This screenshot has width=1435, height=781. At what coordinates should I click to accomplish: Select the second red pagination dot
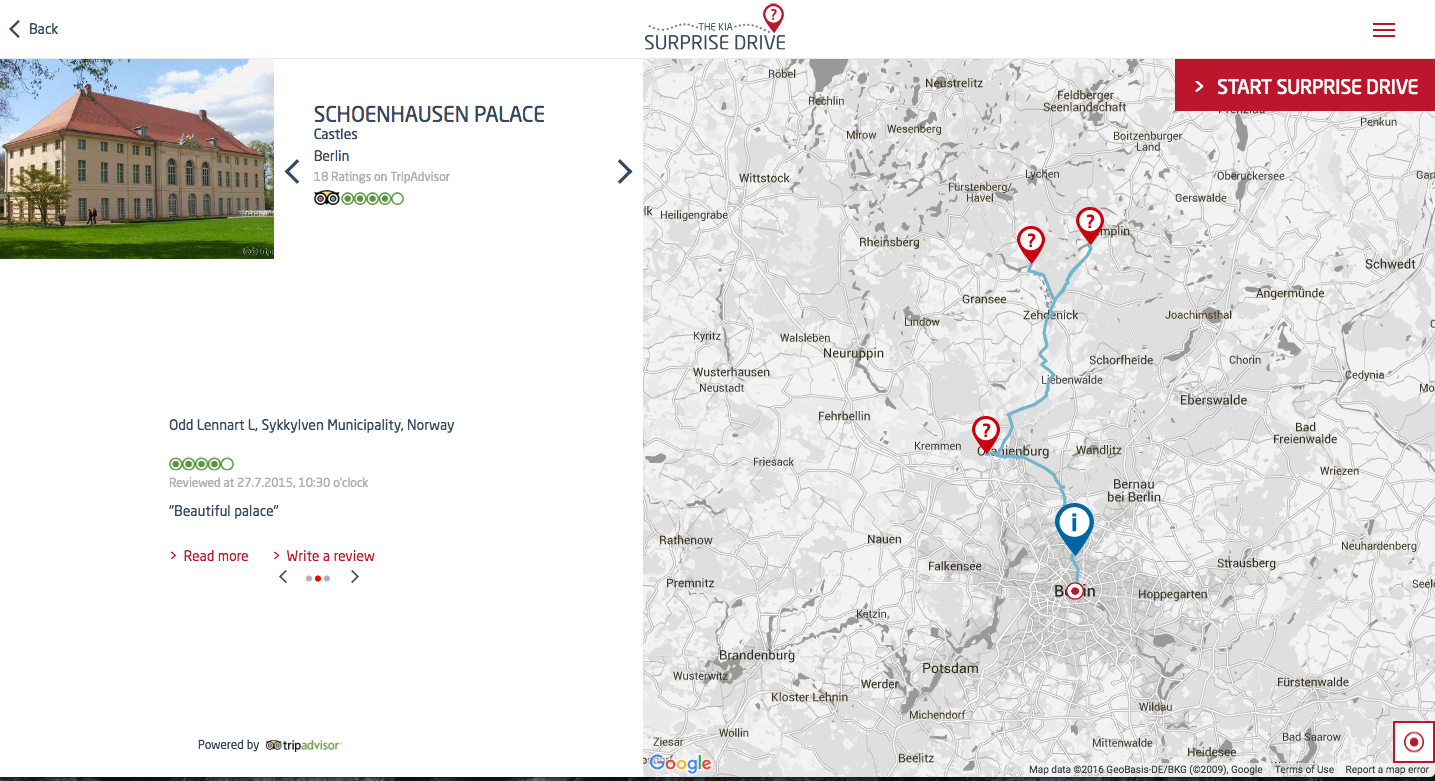click(318, 578)
